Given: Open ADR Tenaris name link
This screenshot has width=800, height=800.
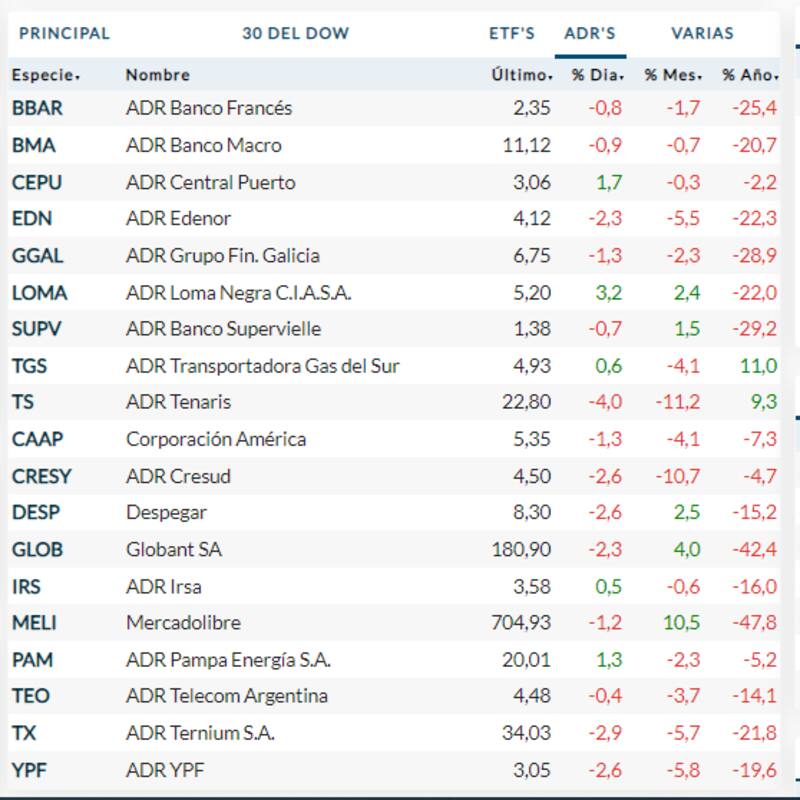Looking at the screenshot, I should tap(178, 402).
